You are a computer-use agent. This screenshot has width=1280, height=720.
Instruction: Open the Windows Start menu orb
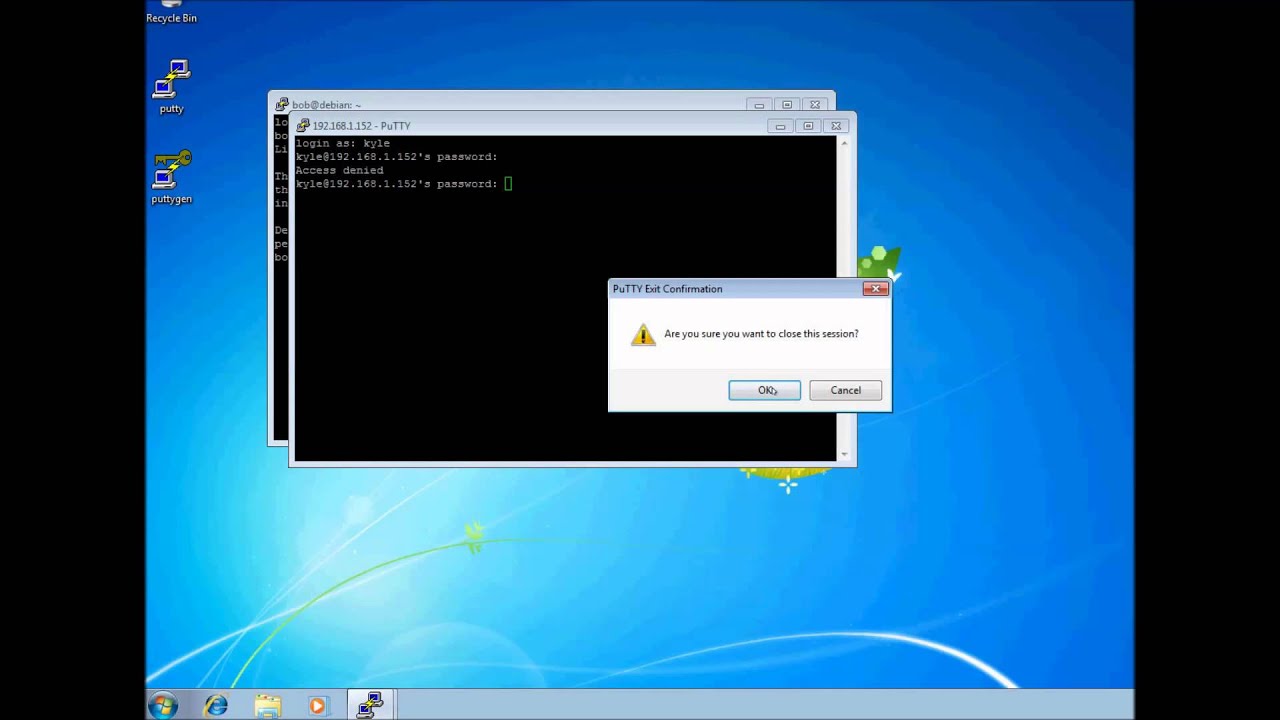163,705
